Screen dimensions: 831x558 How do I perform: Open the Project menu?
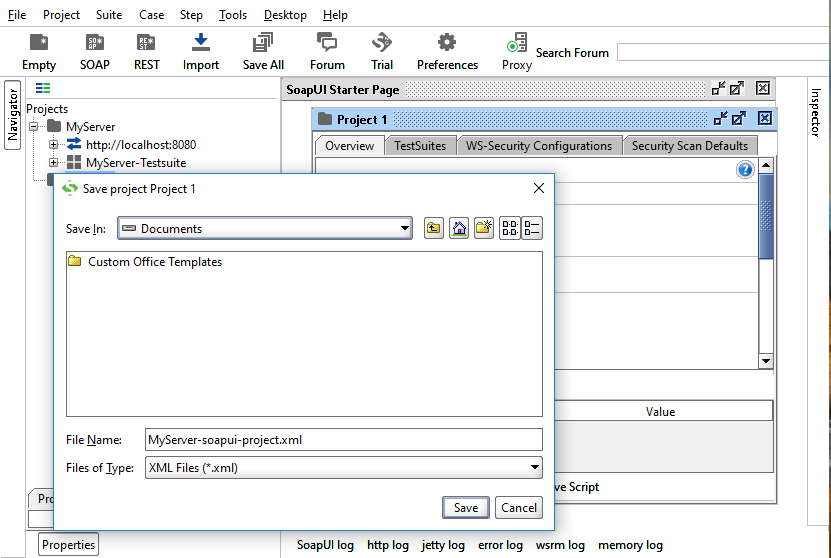coord(61,15)
